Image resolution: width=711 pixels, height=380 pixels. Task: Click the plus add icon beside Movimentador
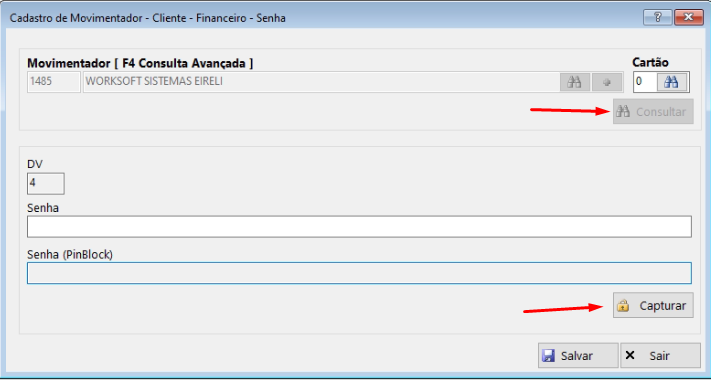coord(607,83)
